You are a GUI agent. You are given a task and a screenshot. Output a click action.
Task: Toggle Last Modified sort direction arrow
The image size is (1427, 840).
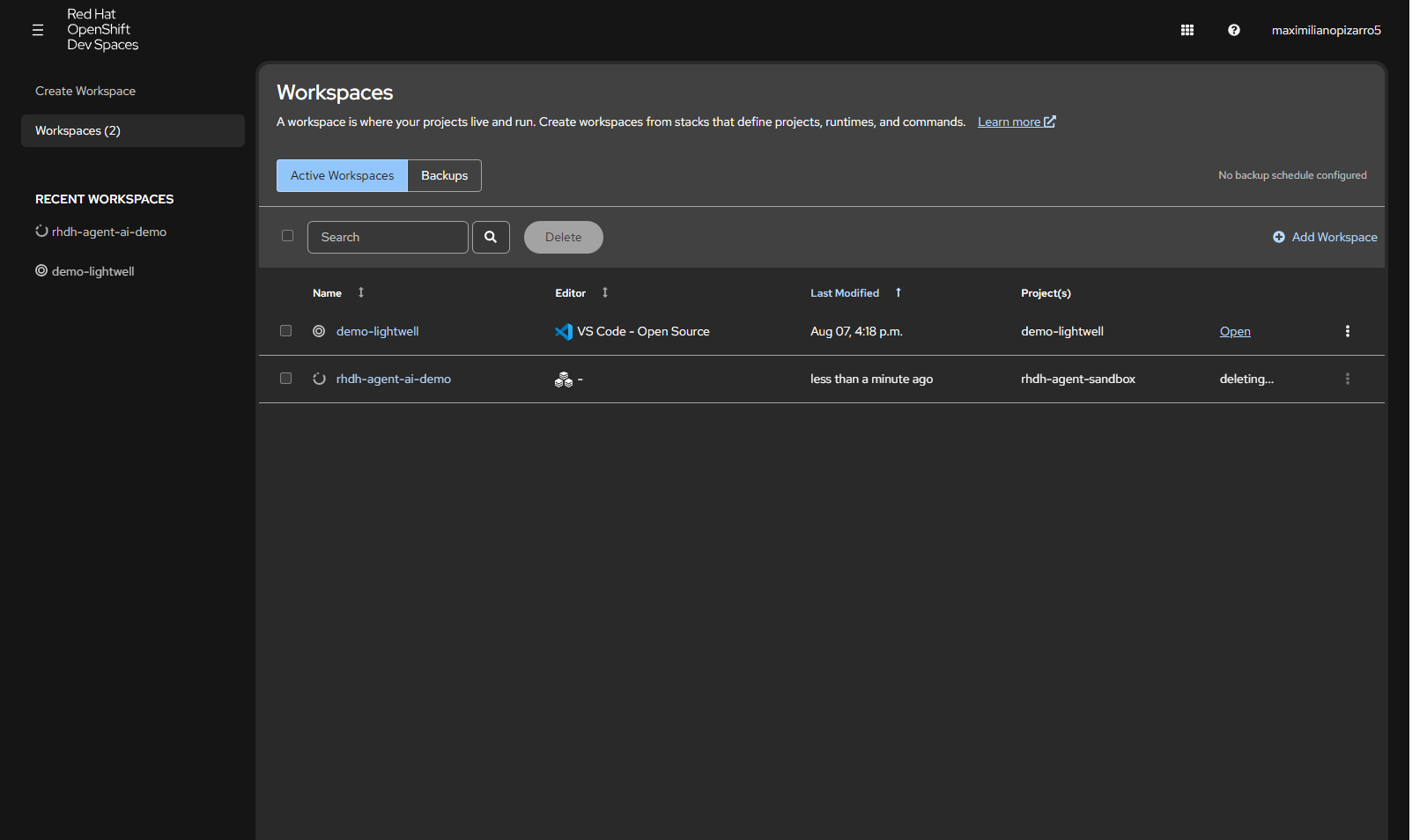coord(898,292)
